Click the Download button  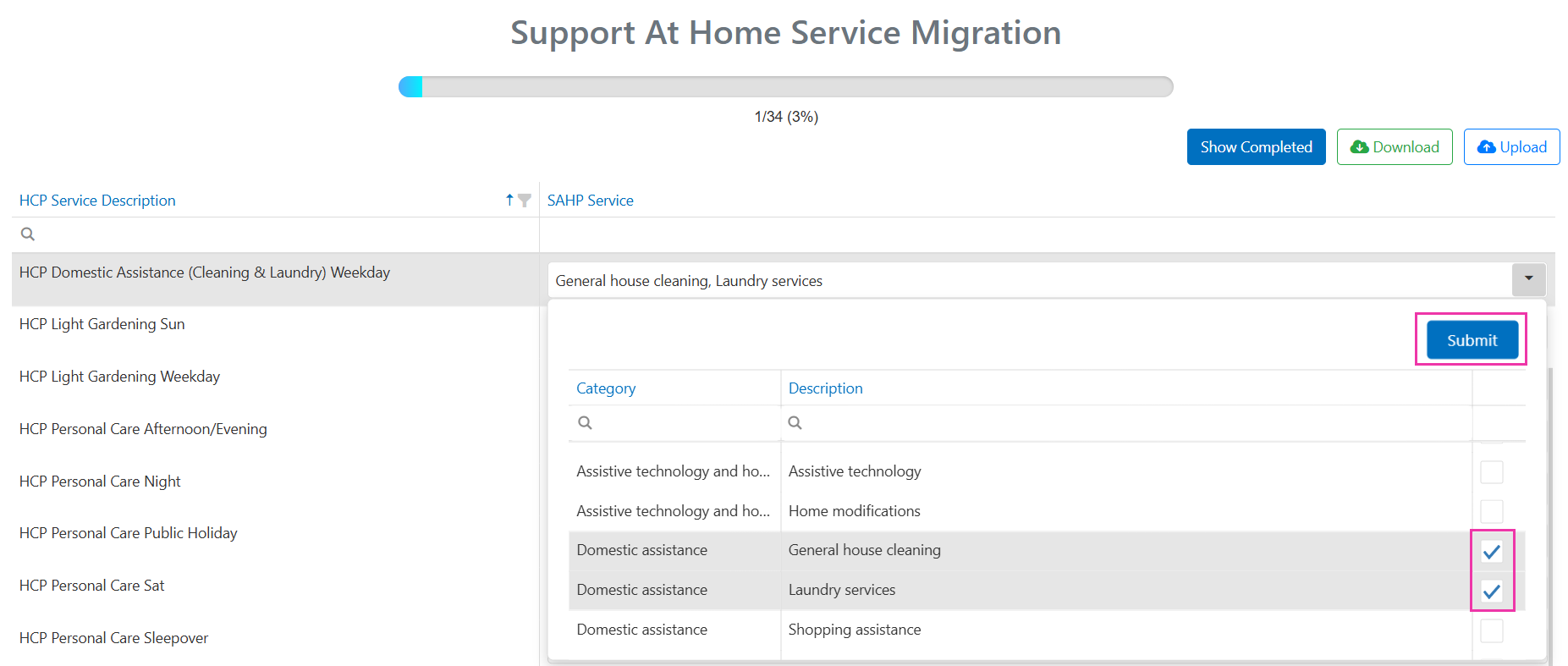pyautogui.click(x=1395, y=147)
